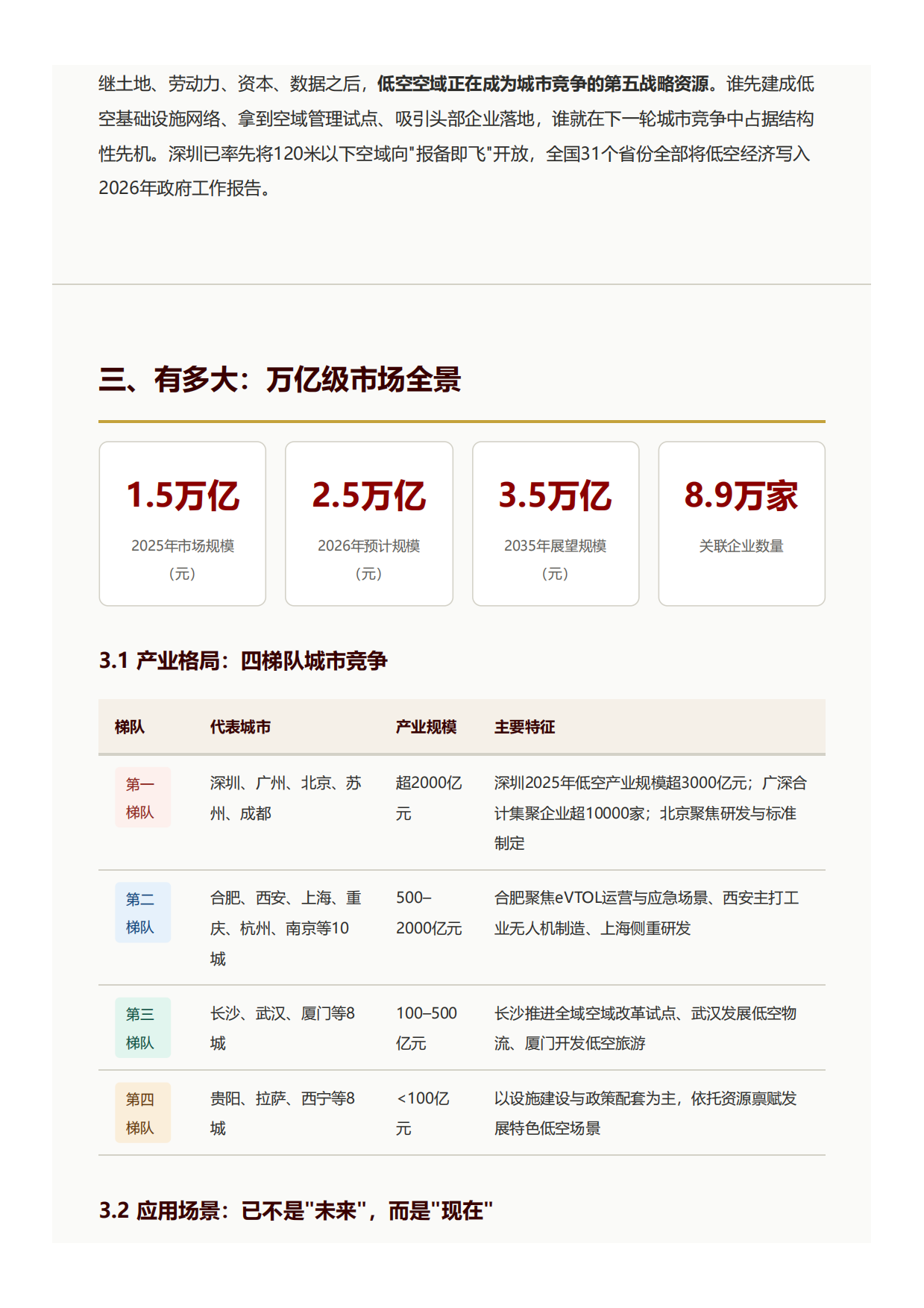
Task: Select the 1.5万亿 market size figure
Action: point(183,495)
